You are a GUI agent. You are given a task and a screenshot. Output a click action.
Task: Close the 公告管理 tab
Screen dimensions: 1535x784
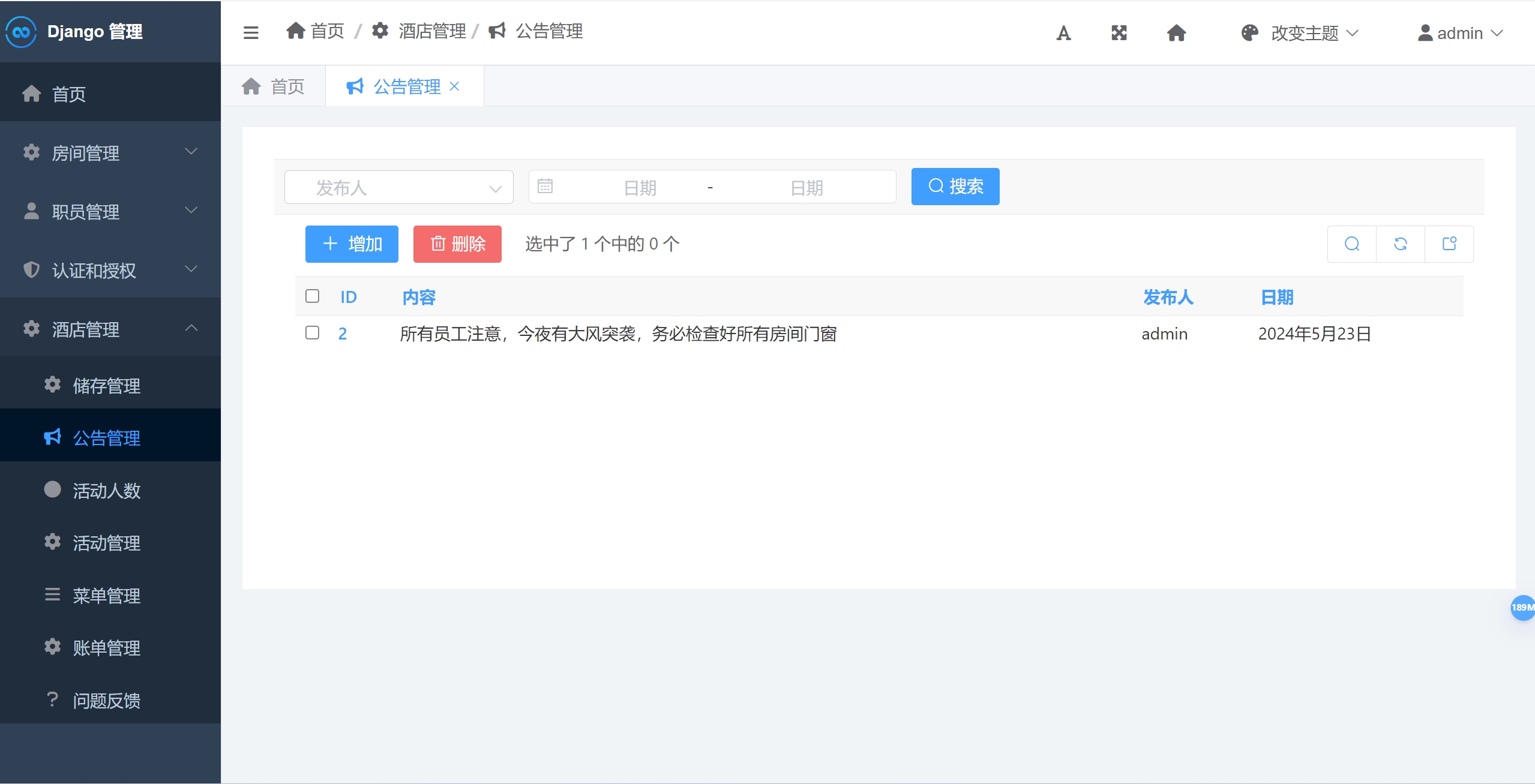[455, 86]
